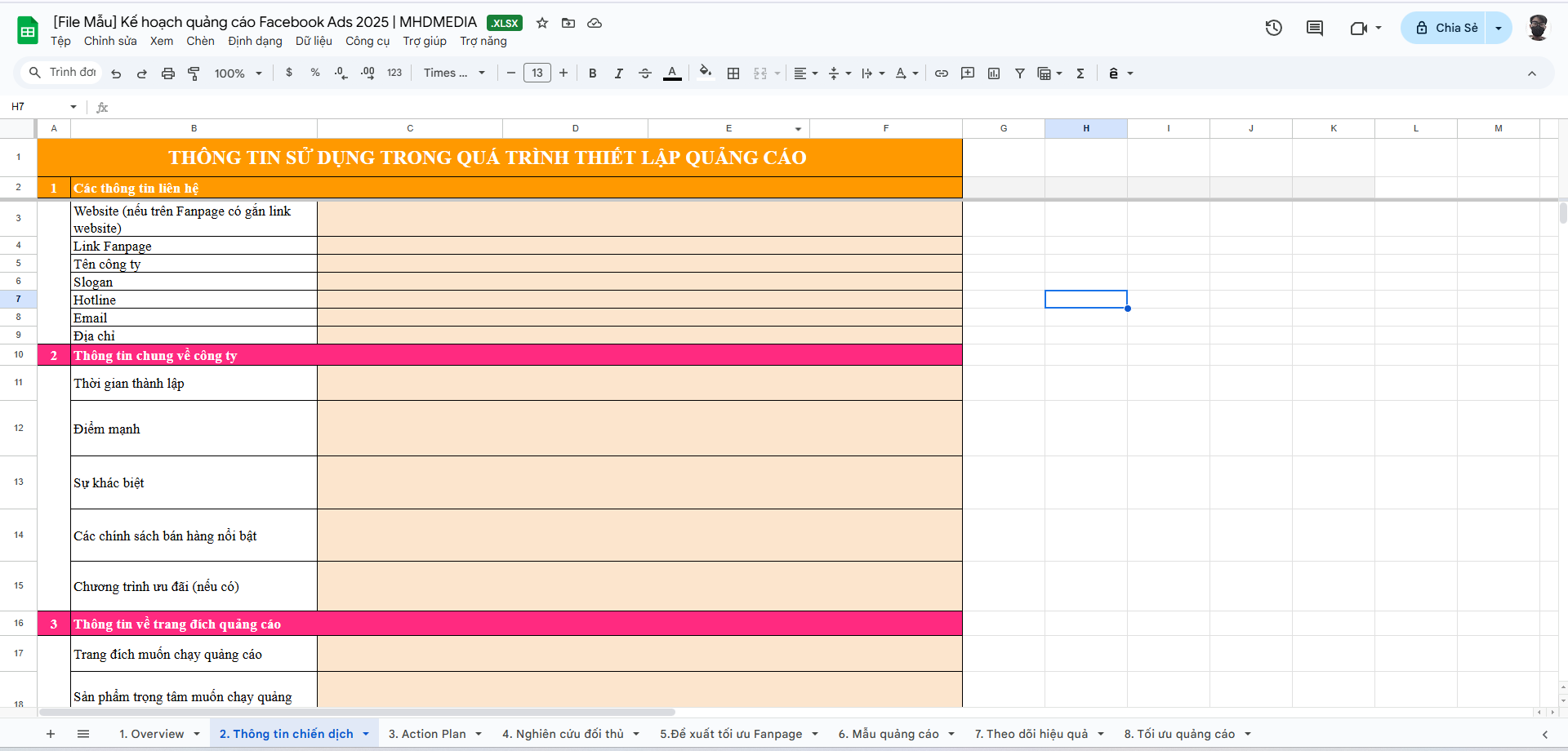Open version history clock icon
The height and width of the screenshot is (751, 1568).
click(x=1274, y=28)
